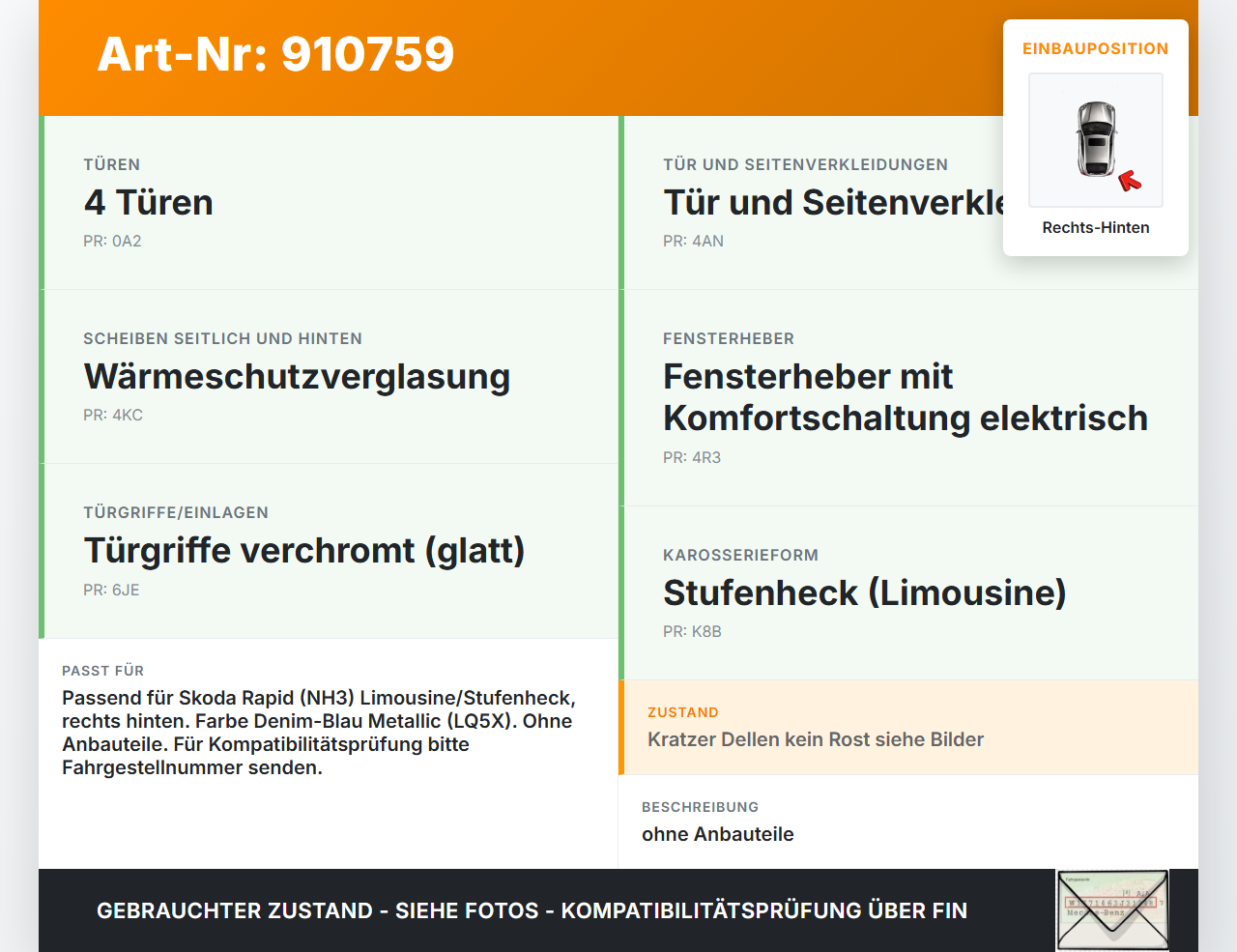Click the car position diagram image
Viewport: 1237px width, 952px height.
coord(1096,140)
